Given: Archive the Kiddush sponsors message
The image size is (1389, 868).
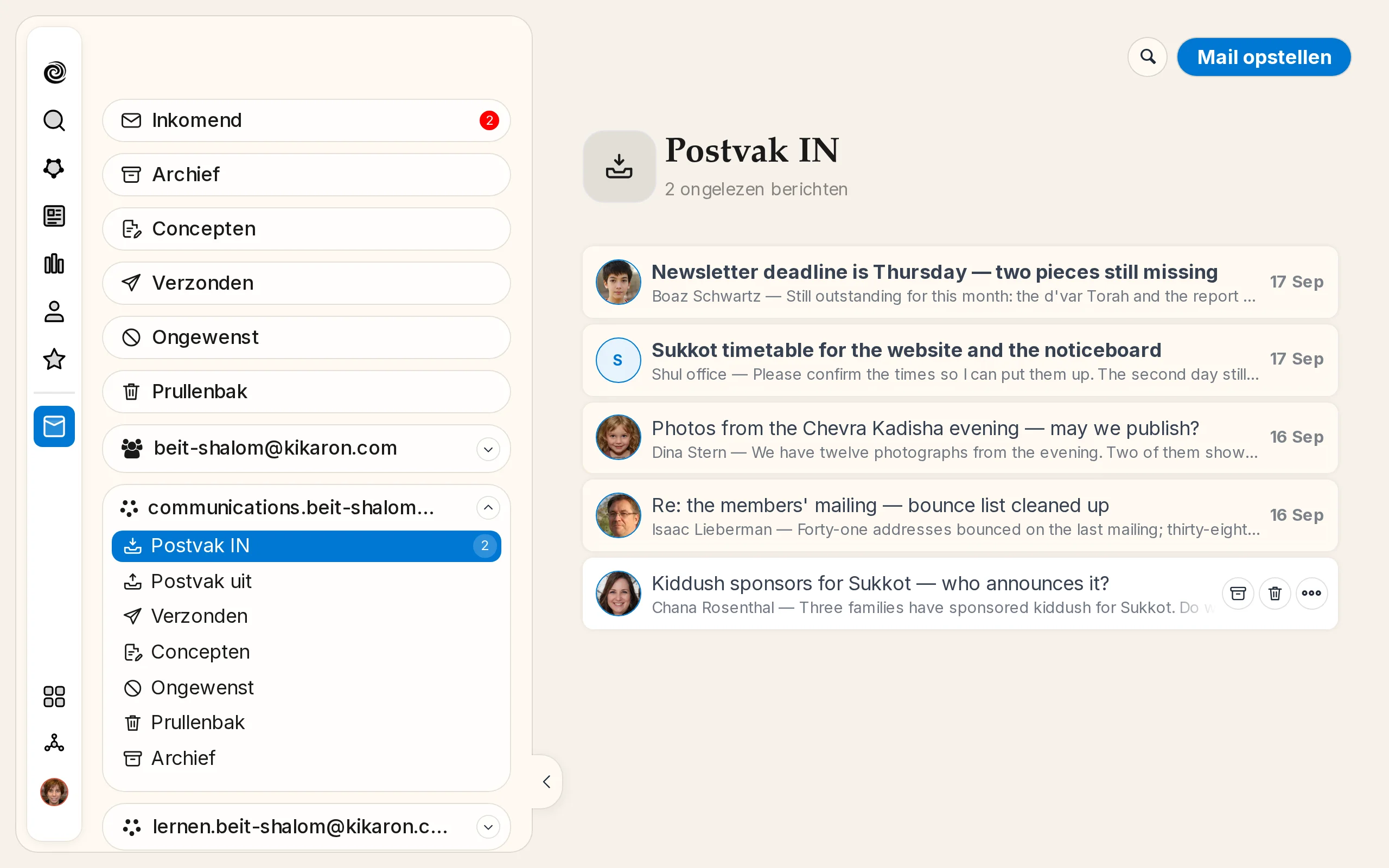Looking at the screenshot, I should click(x=1238, y=593).
